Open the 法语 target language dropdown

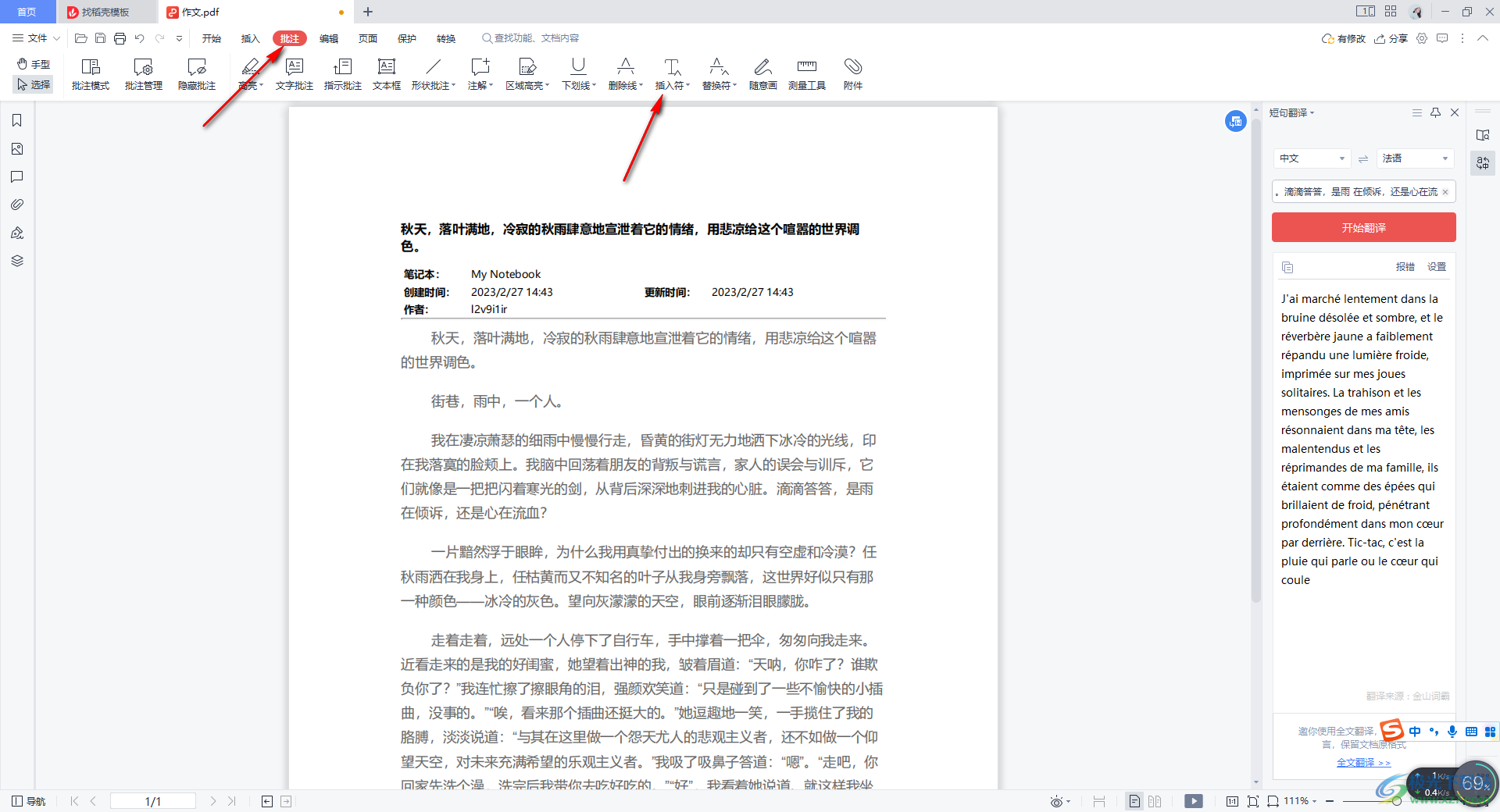(x=1415, y=158)
